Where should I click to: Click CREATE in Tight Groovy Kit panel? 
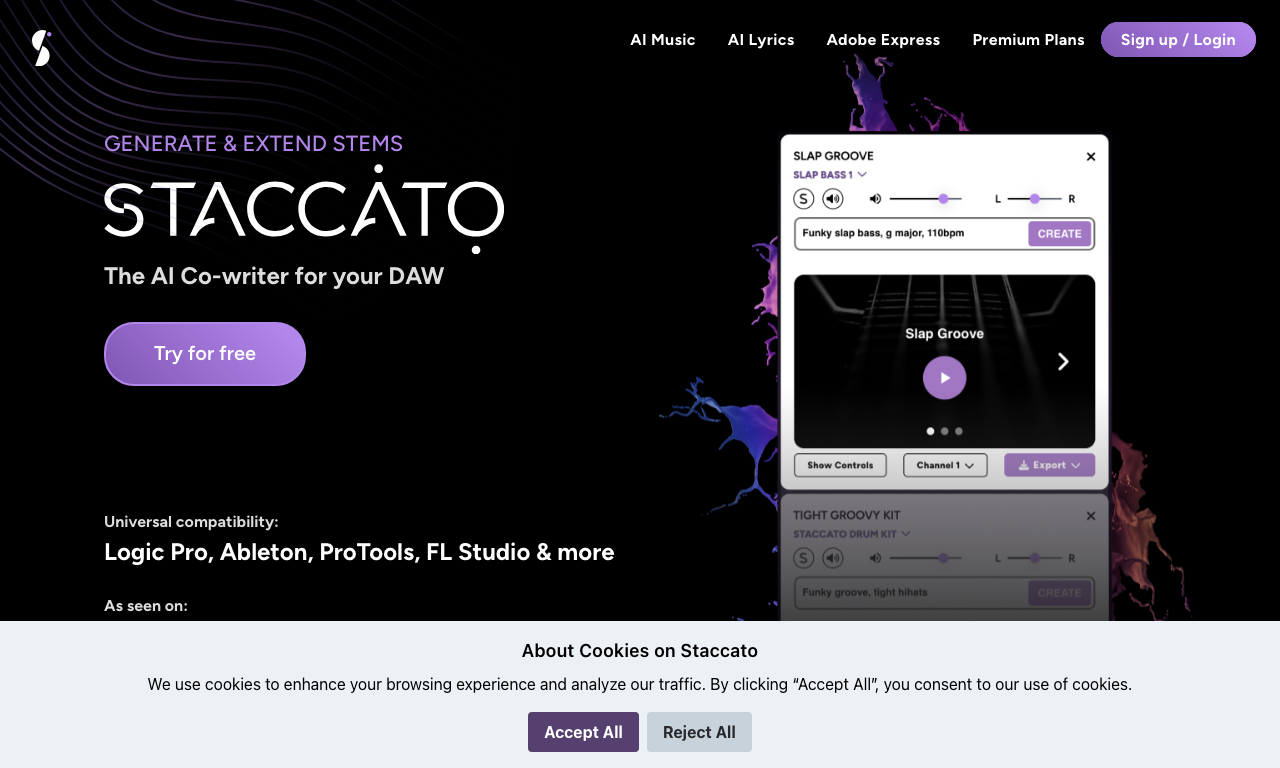1059,593
